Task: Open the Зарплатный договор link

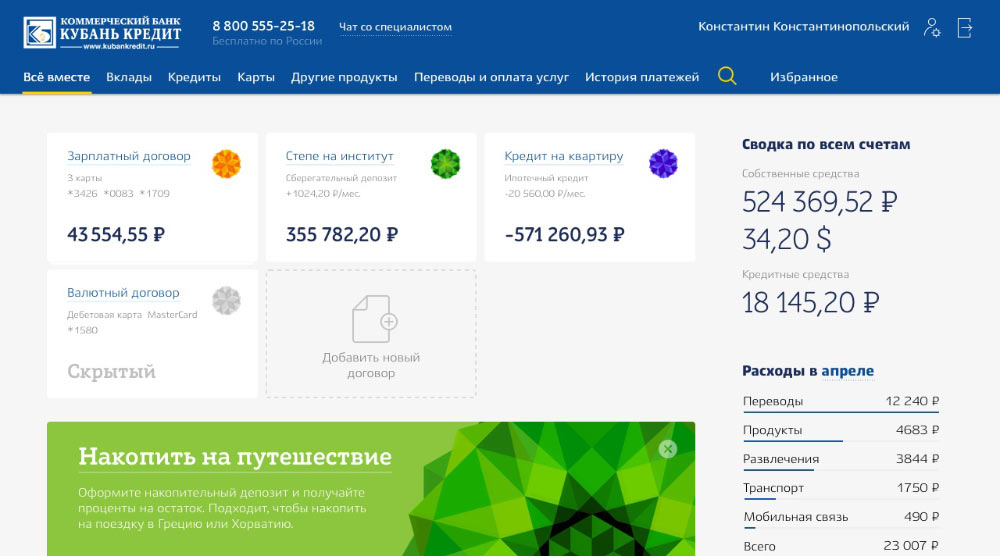Action: pos(128,156)
